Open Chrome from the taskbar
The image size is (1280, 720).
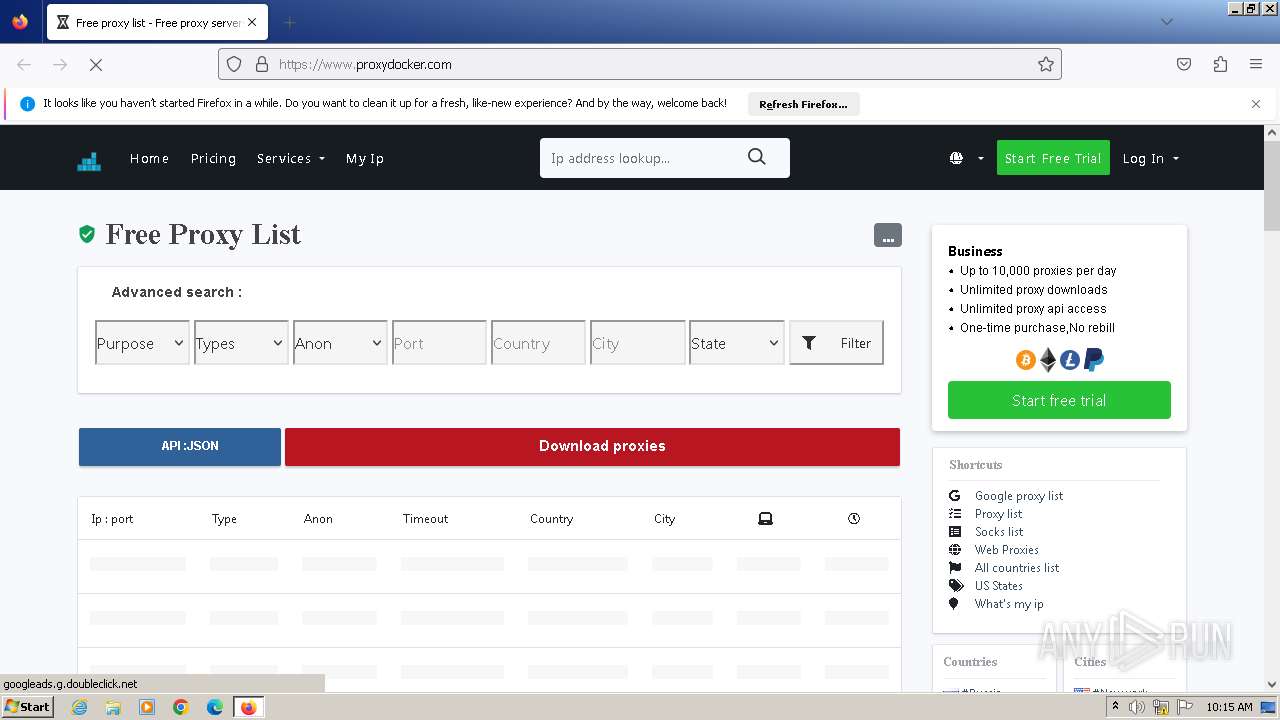[181, 707]
